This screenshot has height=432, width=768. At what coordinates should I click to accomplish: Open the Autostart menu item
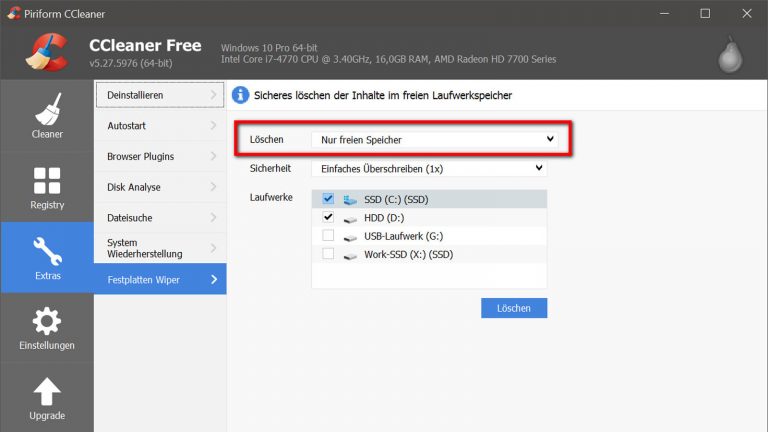(160, 125)
